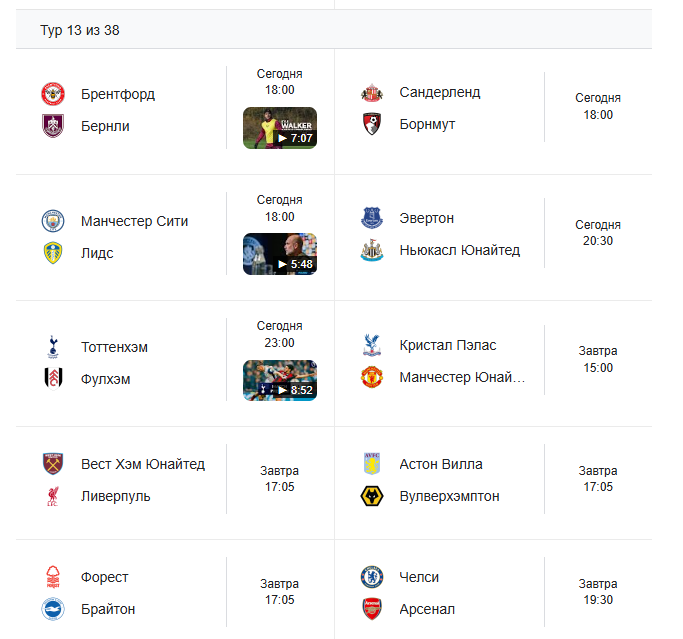
Task: Click the Chelsea club crest
Action: click(x=372, y=577)
